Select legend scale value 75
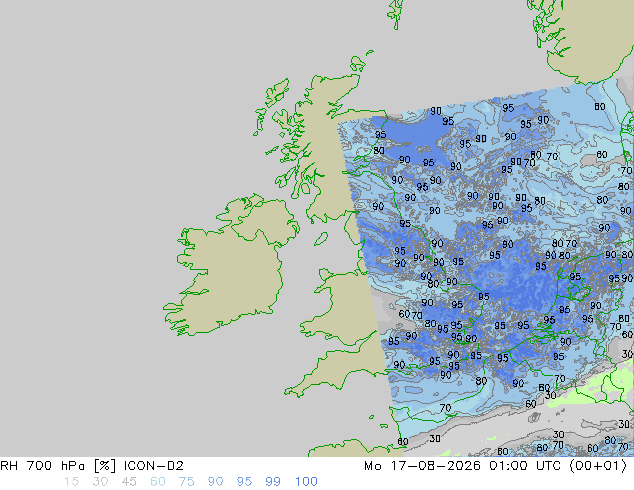Image resolution: width=634 pixels, height=490 pixels. point(186,482)
